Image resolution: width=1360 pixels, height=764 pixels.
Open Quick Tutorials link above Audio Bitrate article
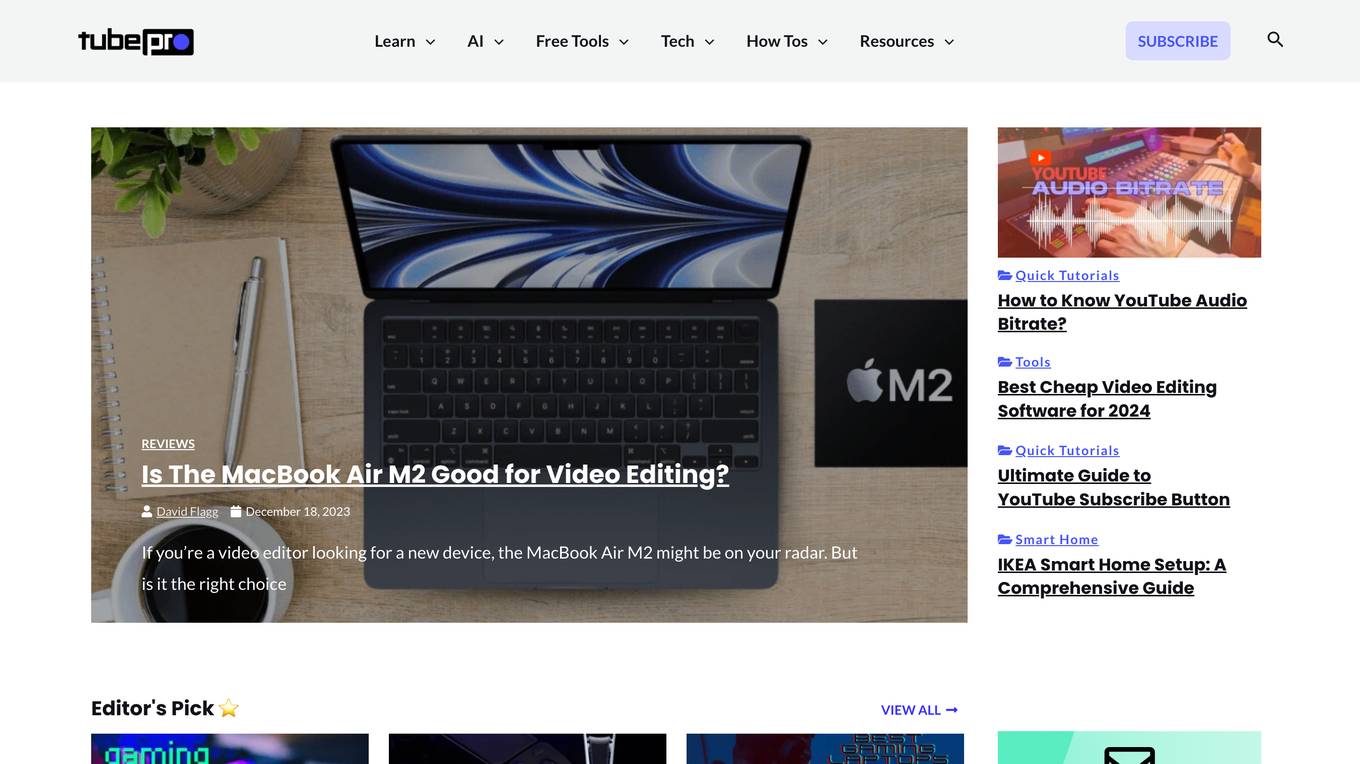click(x=1067, y=276)
